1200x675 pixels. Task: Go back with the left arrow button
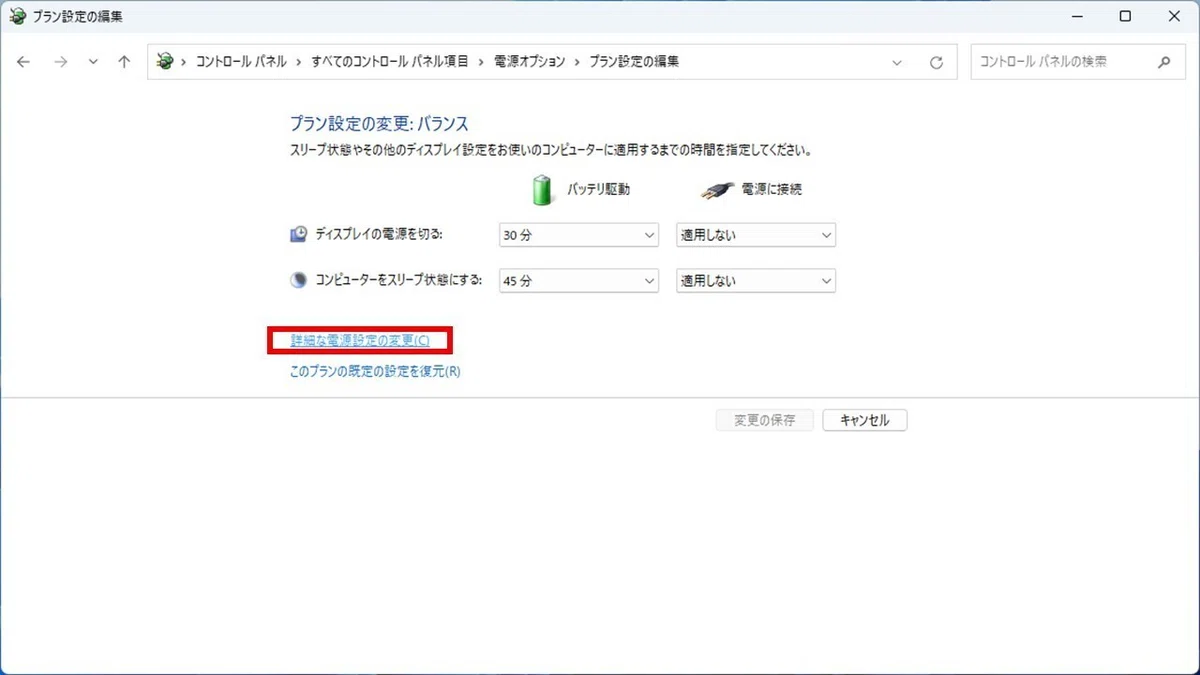coord(23,62)
